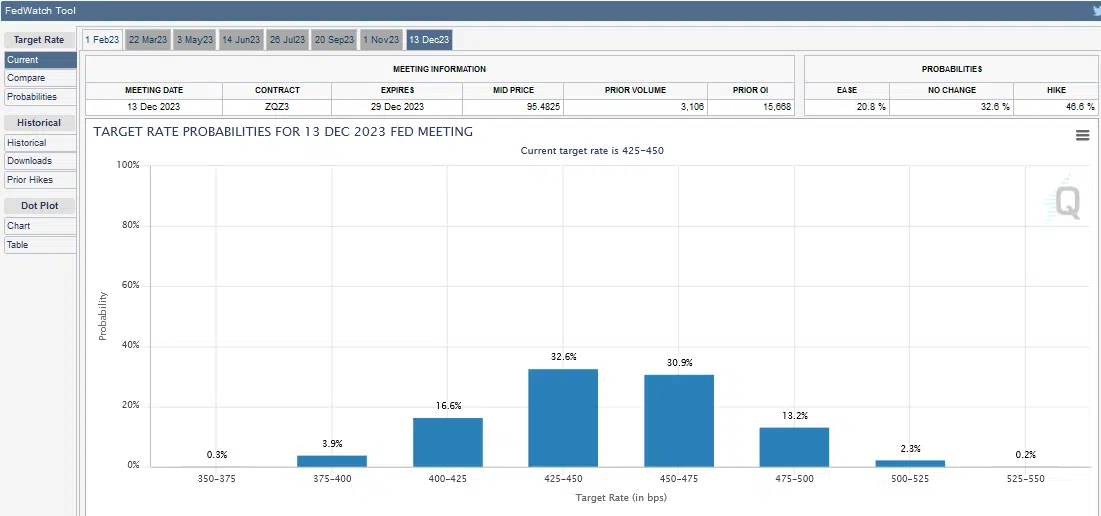The height and width of the screenshot is (516, 1101).
Task: Click the ZQZ3 contract cell
Action: click(x=277, y=107)
